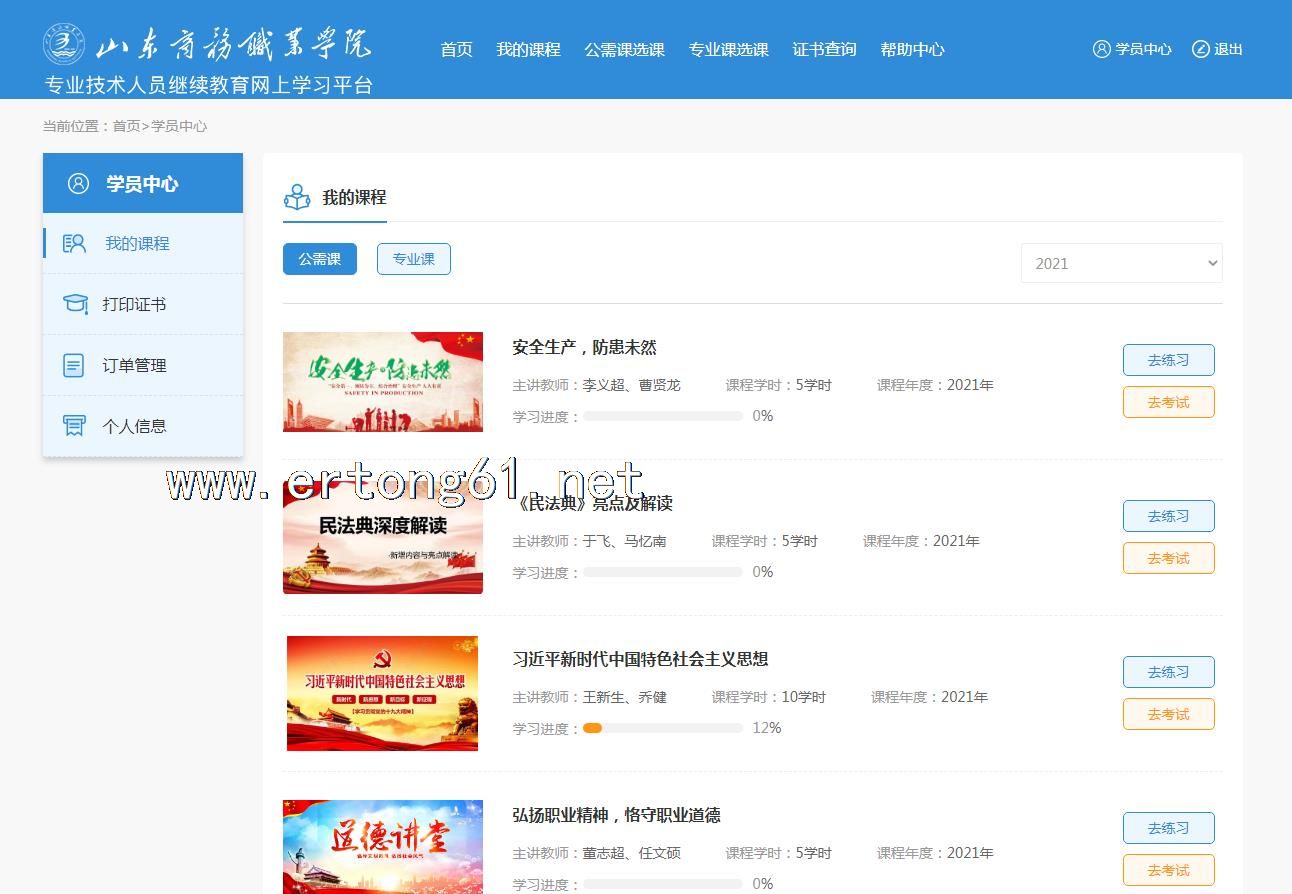The width and height of the screenshot is (1292, 894).
Task: Click the 退出 logout icon
Action: 1200,49
